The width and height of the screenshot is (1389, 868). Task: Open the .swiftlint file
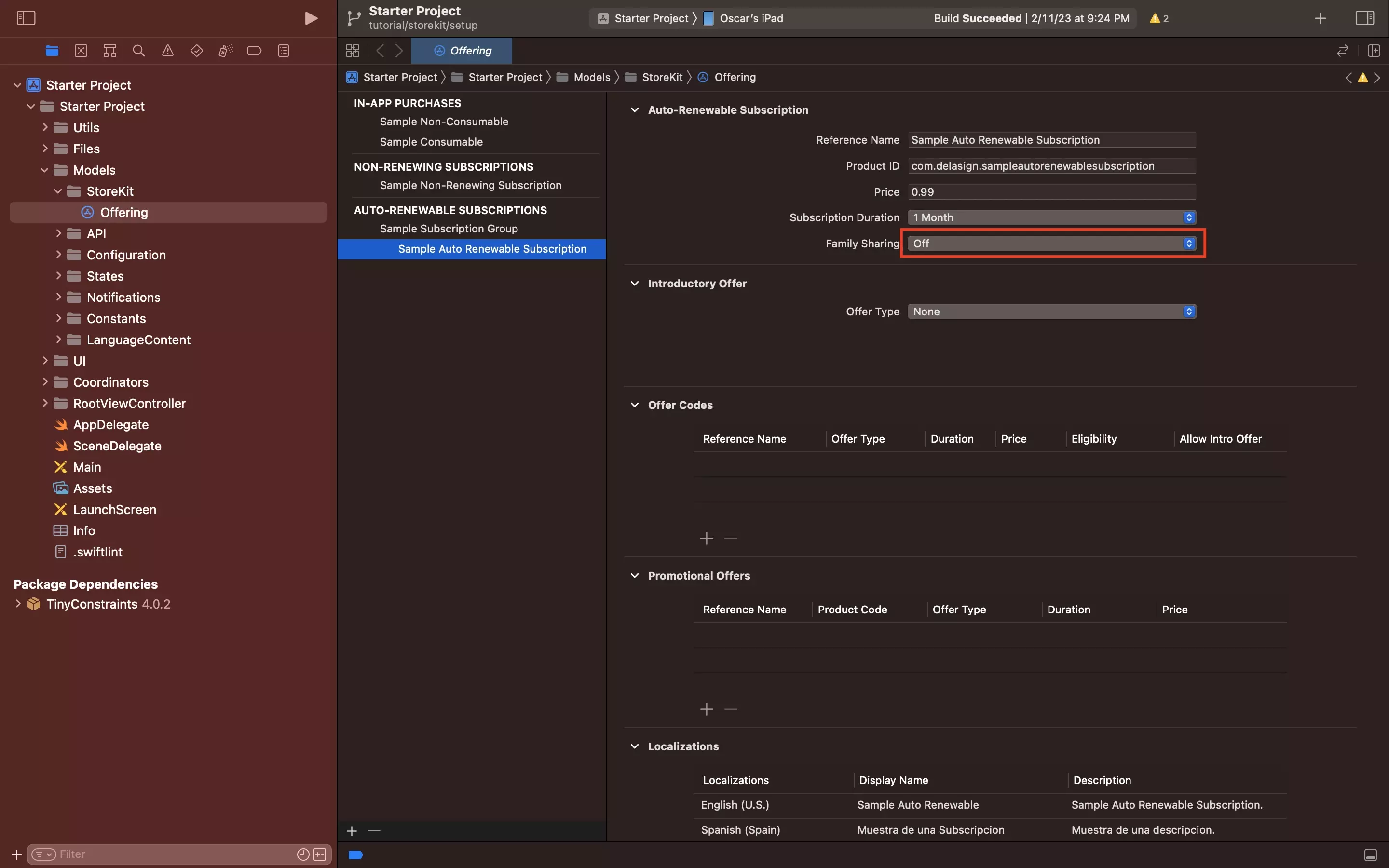(97, 552)
